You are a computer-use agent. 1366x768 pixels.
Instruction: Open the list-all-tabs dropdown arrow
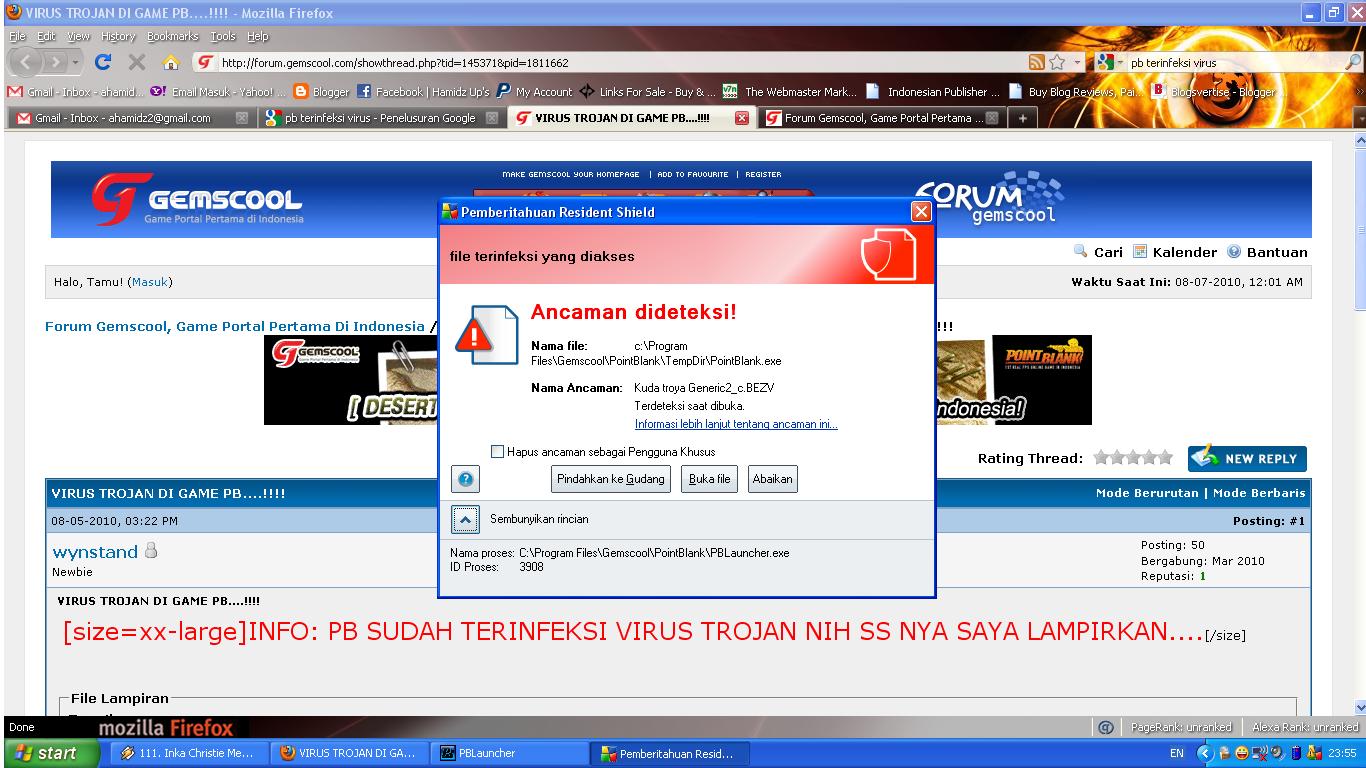[x=1358, y=118]
